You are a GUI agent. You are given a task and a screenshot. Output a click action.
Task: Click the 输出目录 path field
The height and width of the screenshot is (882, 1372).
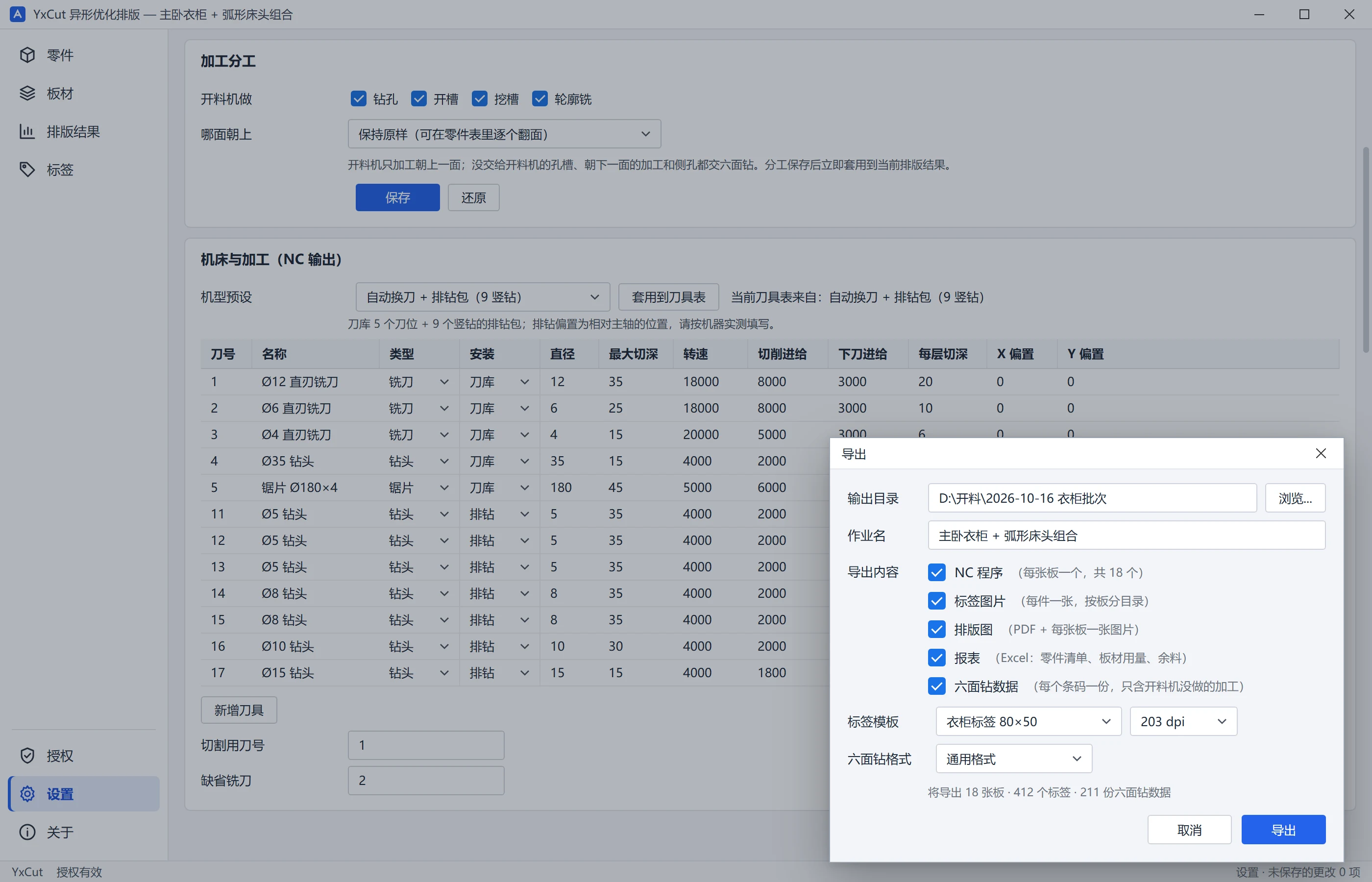click(1092, 498)
